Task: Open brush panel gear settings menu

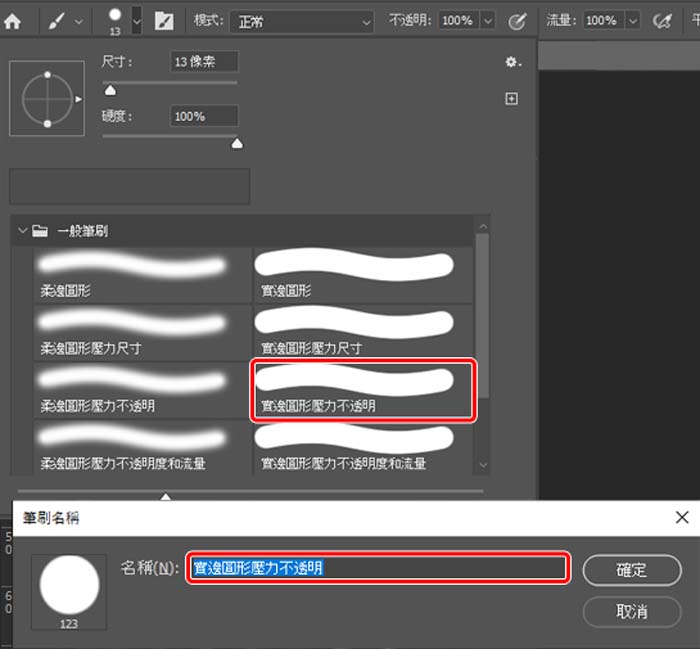Action: (x=512, y=62)
